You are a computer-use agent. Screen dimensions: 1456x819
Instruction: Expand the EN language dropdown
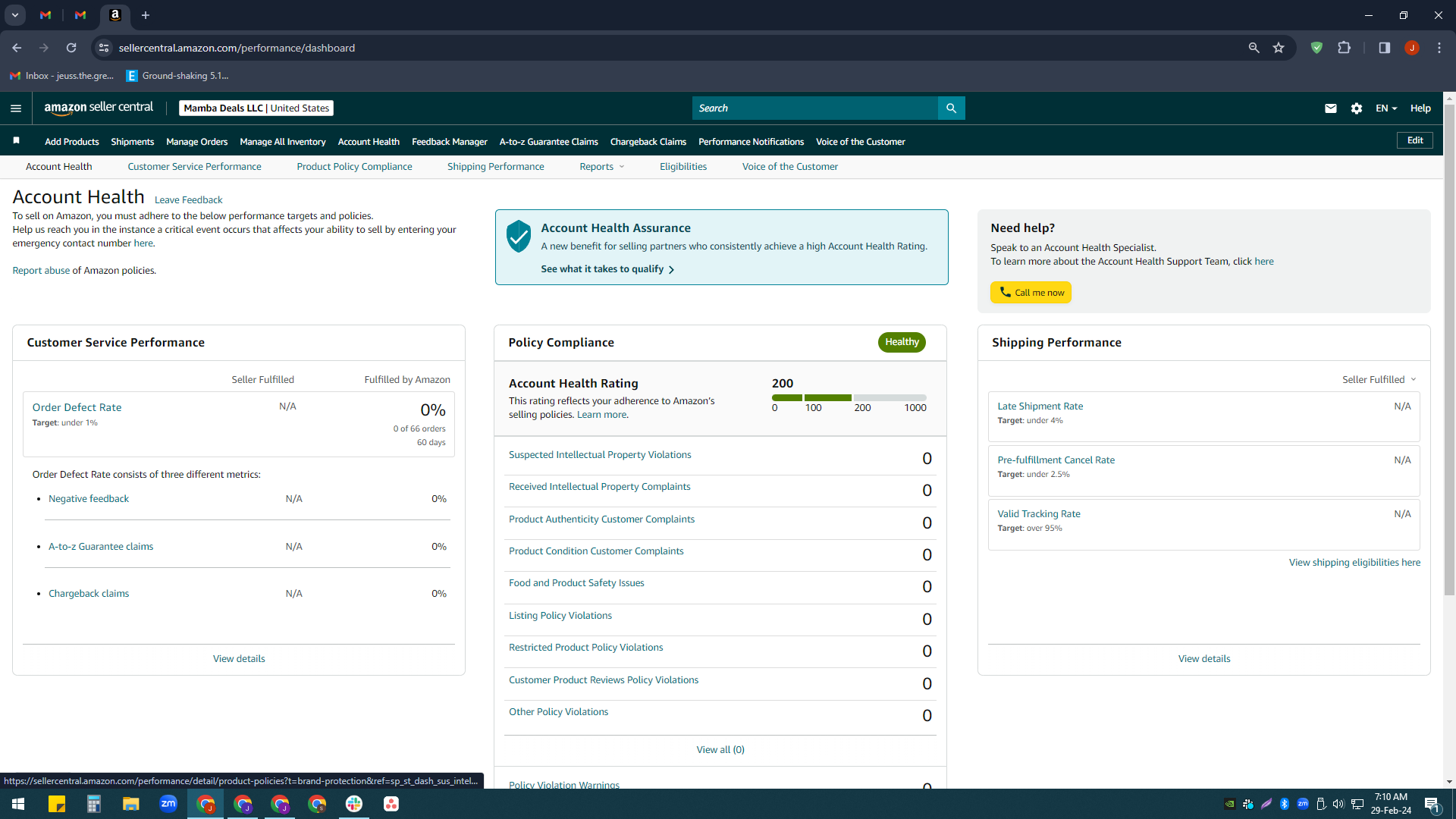click(x=1386, y=108)
